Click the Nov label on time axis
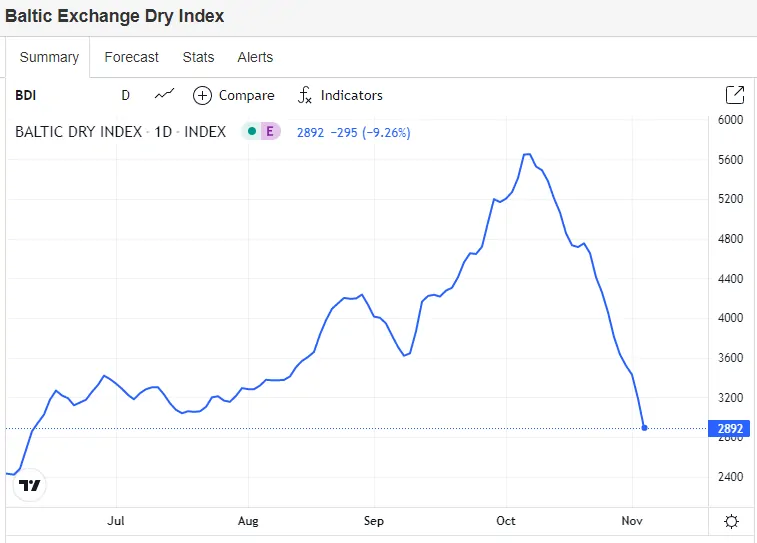This screenshot has height=543, width=757. pos(632,521)
